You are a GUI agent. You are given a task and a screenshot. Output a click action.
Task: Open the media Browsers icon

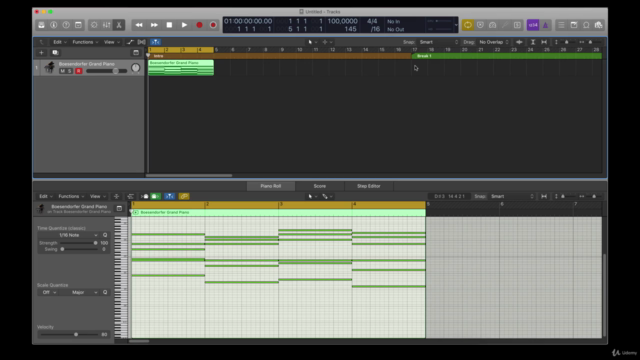point(598,25)
